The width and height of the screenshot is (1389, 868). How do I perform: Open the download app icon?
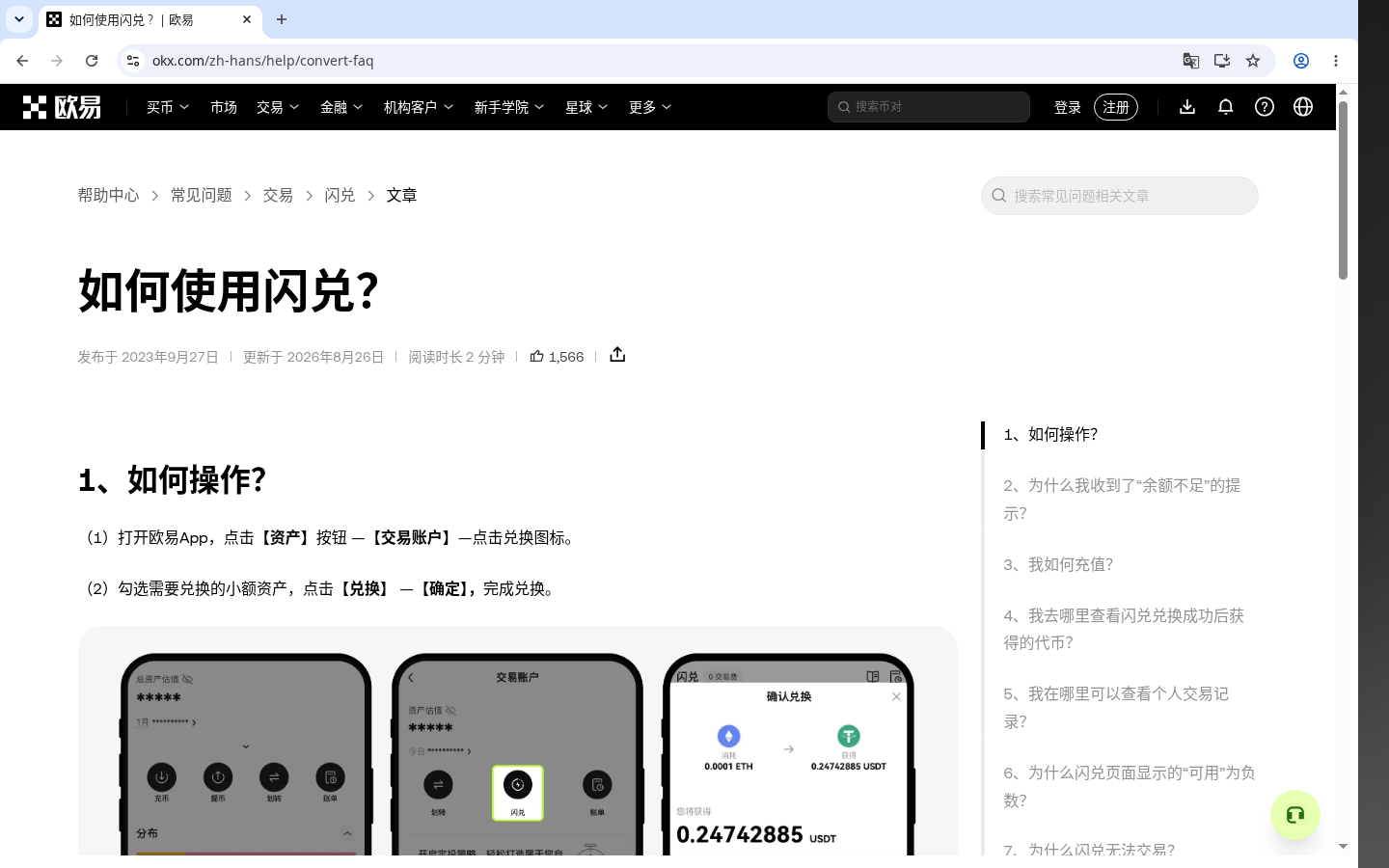click(x=1187, y=107)
